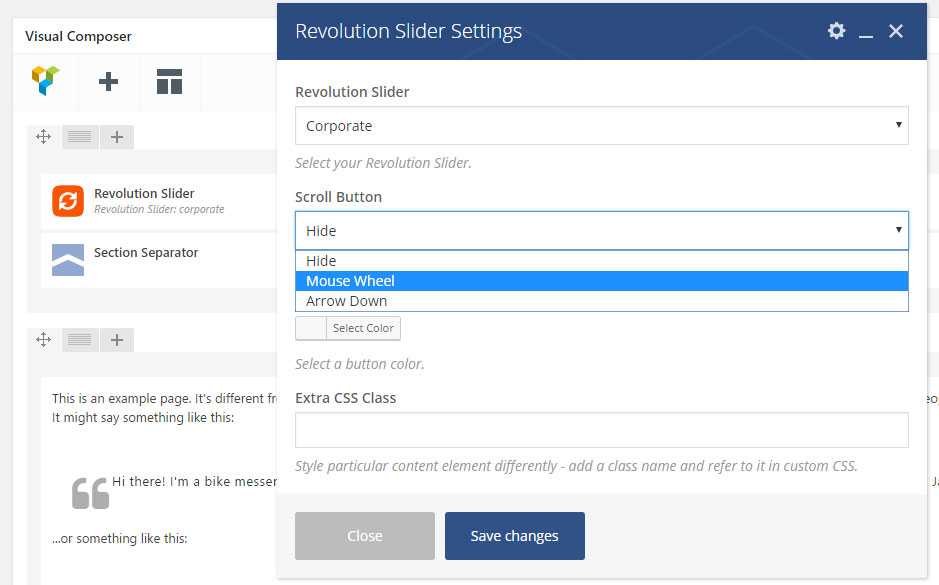Click the second row's column layout icon

click(80, 340)
